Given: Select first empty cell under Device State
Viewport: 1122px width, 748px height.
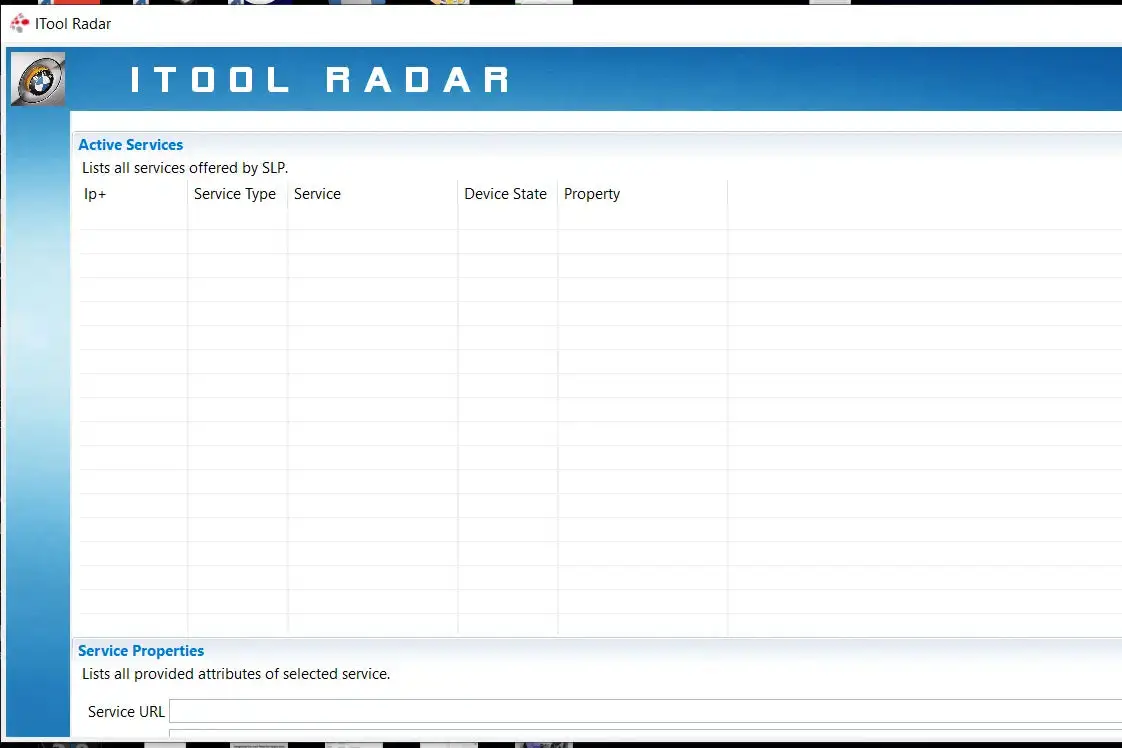Looking at the screenshot, I should click(507, 218).
